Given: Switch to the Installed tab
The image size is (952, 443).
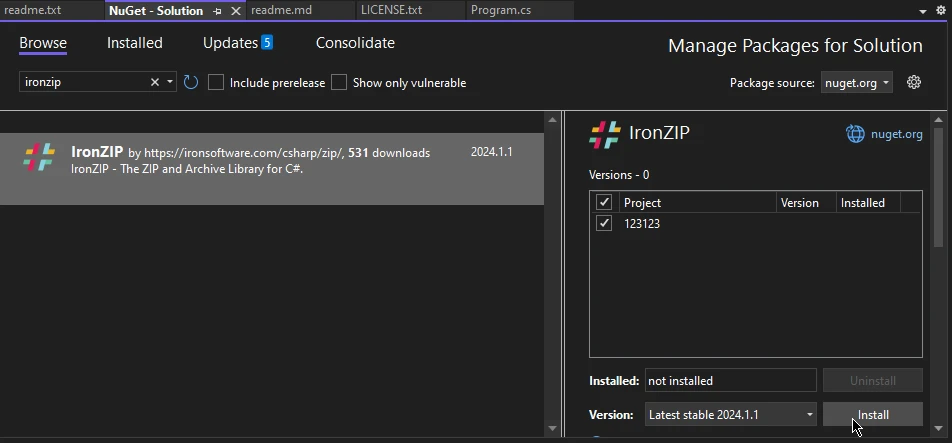Looking at the screenshot, I should (134, 43).
